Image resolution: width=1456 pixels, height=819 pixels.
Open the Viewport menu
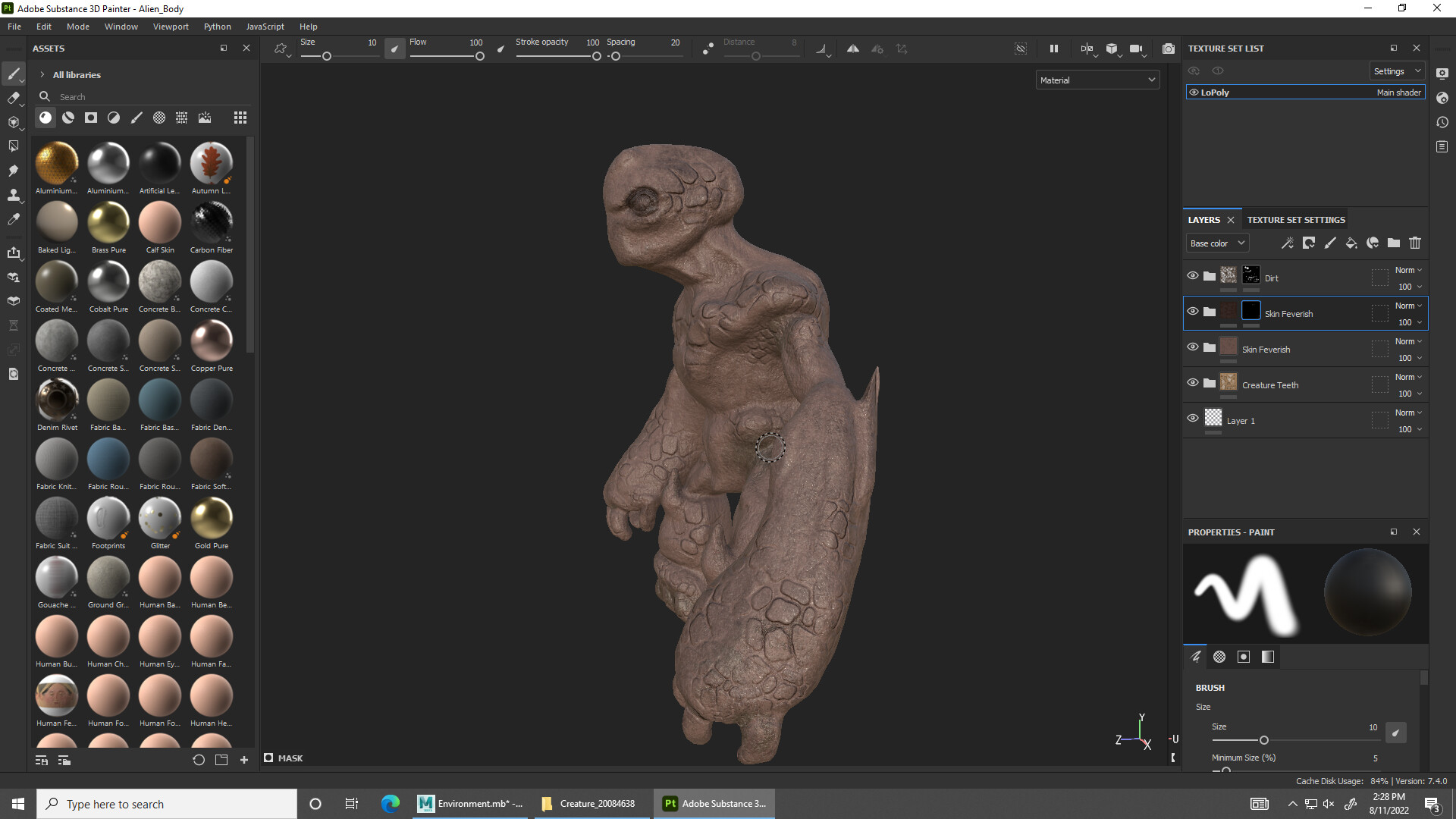170,26
